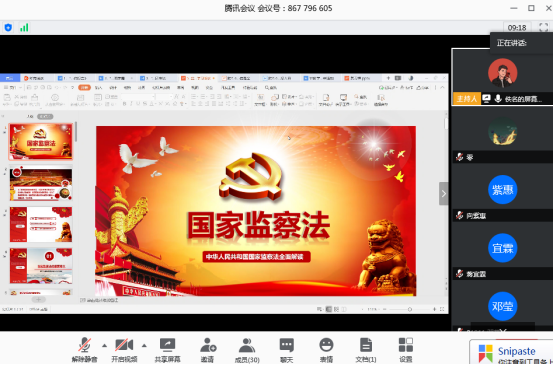Toggle fullscreen icon next to timer

coord(544,27)
